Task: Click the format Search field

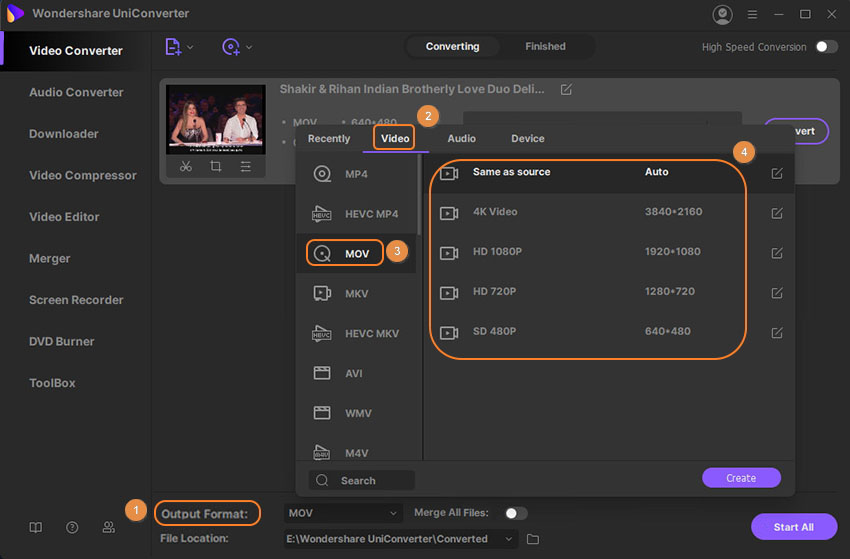Action: [x=362, y=480]
